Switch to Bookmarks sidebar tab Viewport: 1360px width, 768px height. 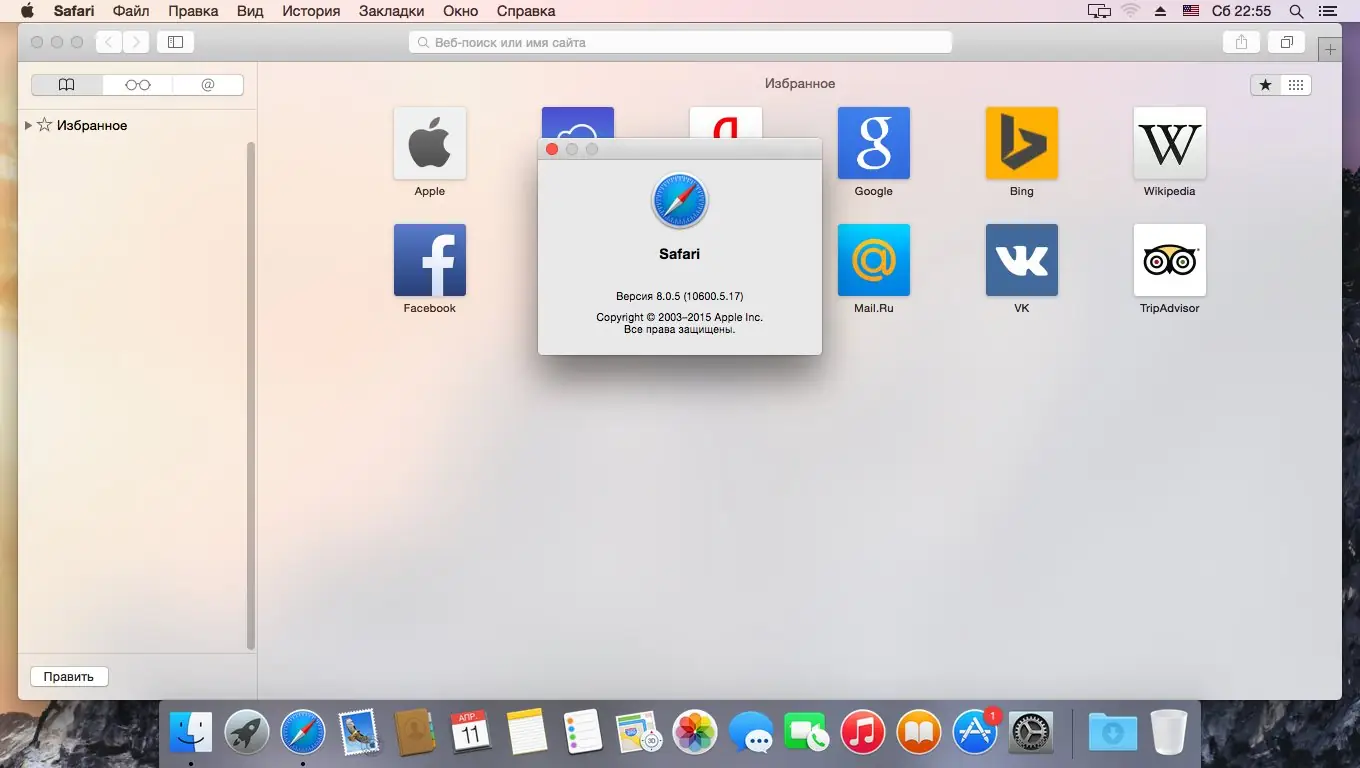click(x=67, y=85)
